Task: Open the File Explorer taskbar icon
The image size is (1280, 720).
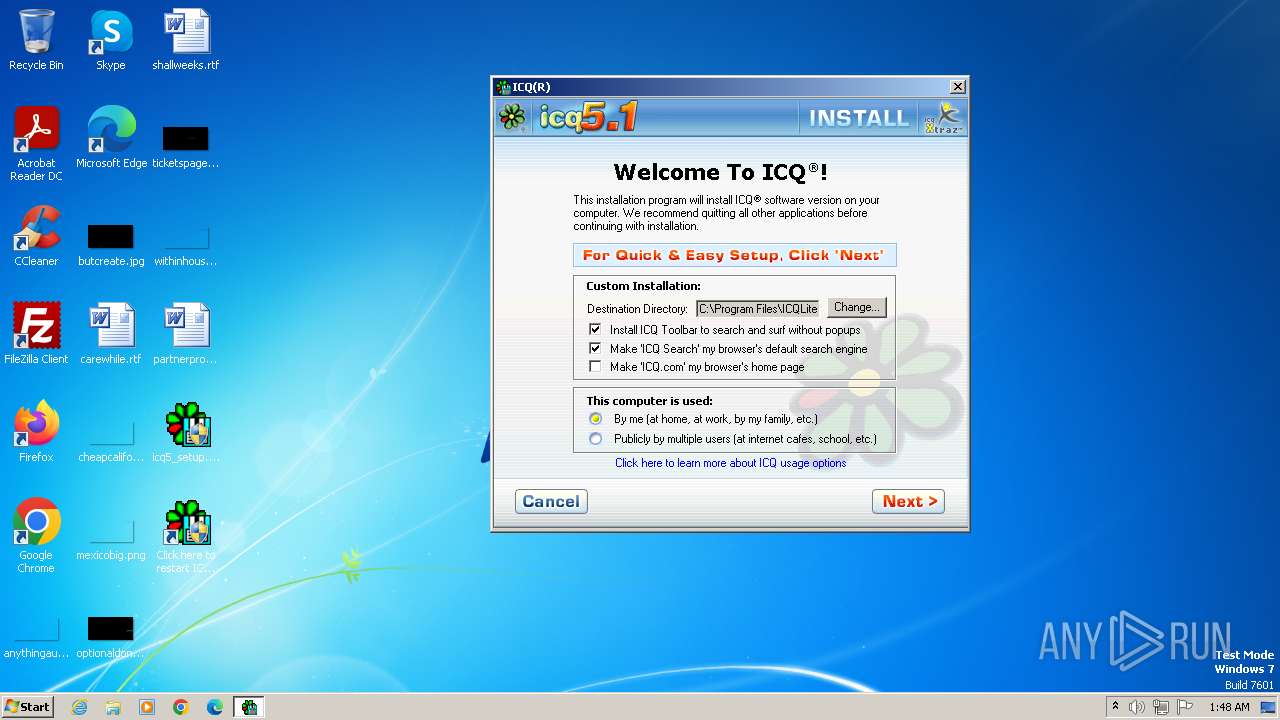Action: [113, 707]
